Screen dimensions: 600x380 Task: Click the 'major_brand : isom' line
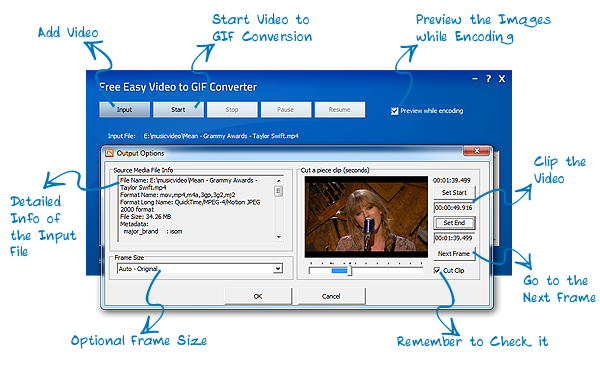coord(153,232)
